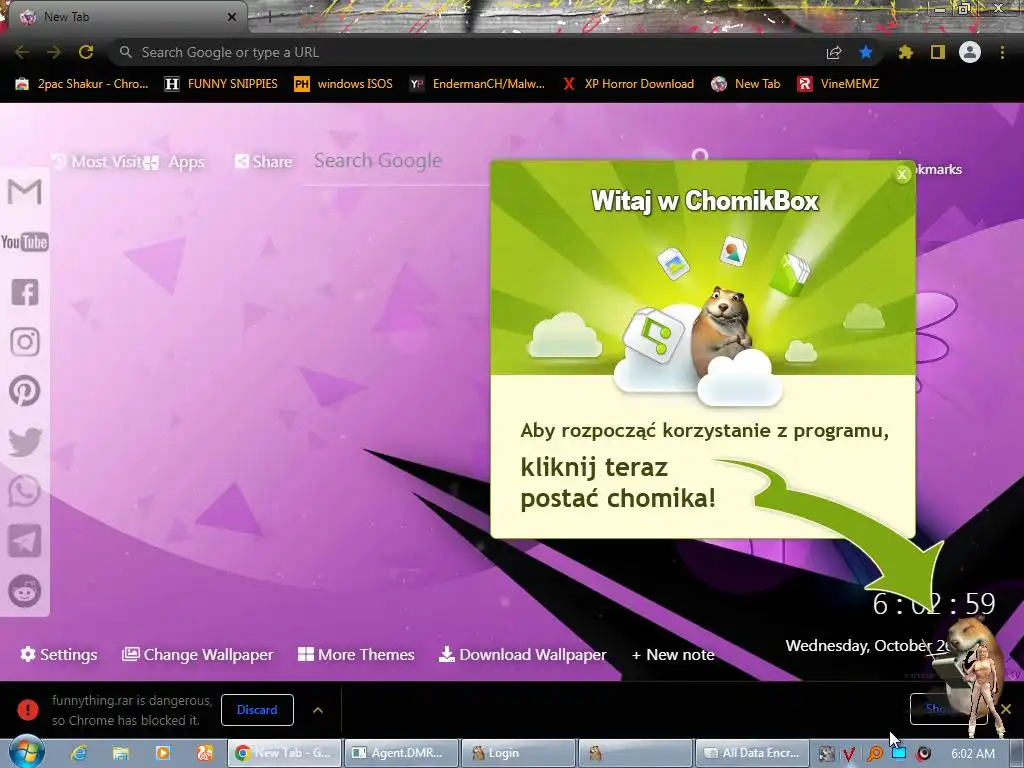Click Download Wallpaper
This screenshot has height=768, width=1024.
click(522, 654)
